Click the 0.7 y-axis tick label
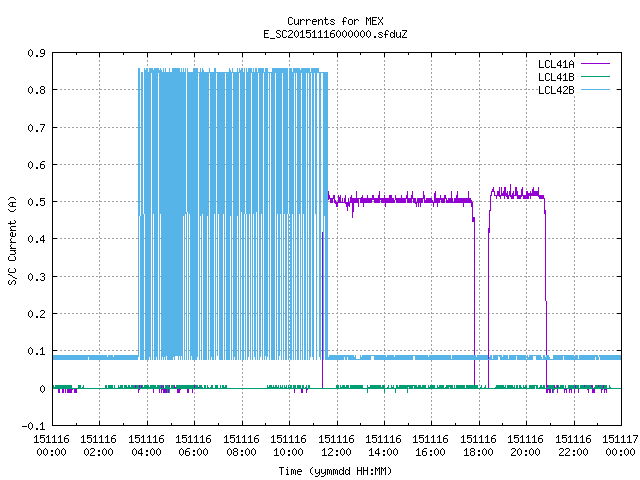 pyautogui.click(x=36, y=128)
